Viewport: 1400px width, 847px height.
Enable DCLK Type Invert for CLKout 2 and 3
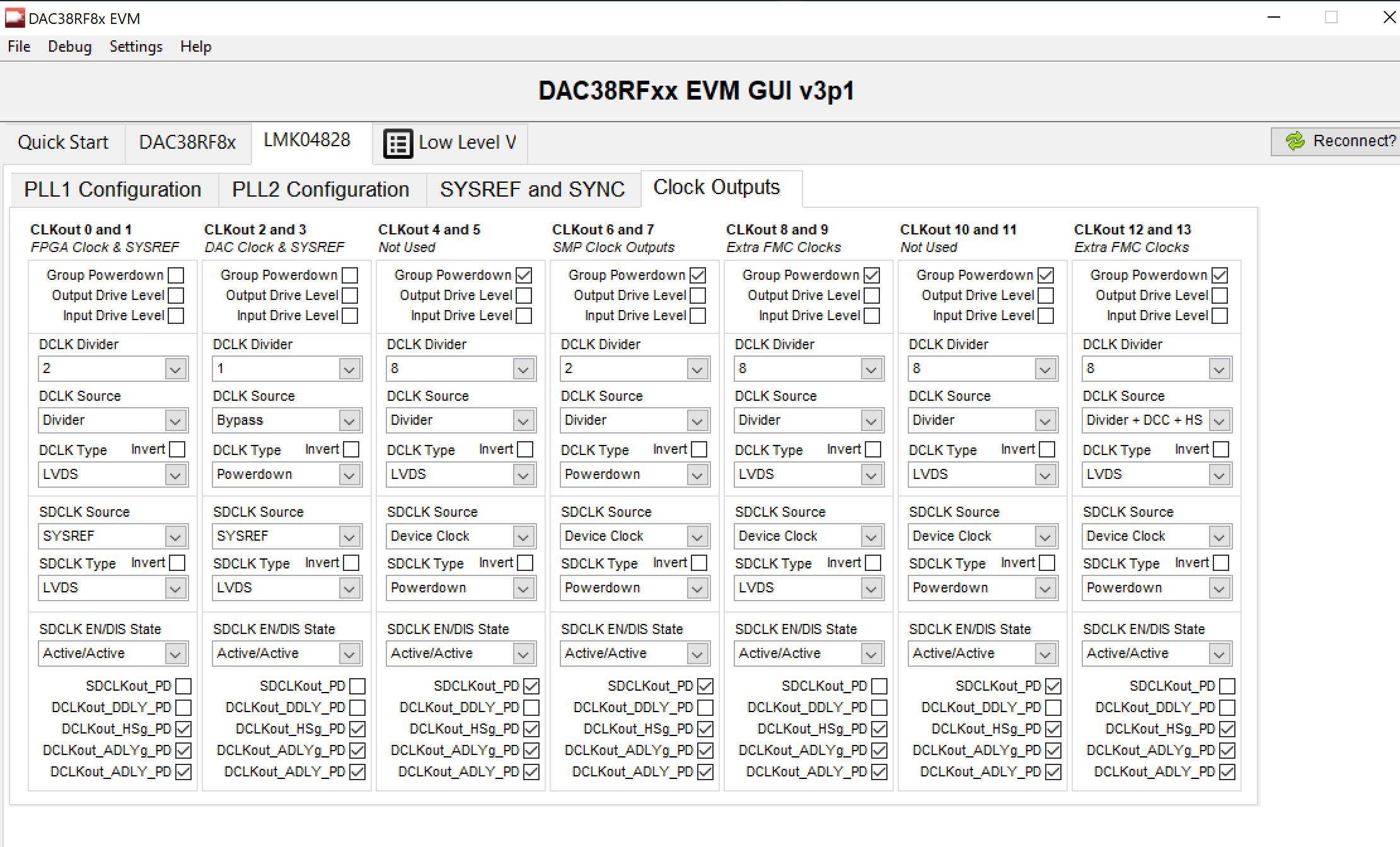[x=352, y=449]
